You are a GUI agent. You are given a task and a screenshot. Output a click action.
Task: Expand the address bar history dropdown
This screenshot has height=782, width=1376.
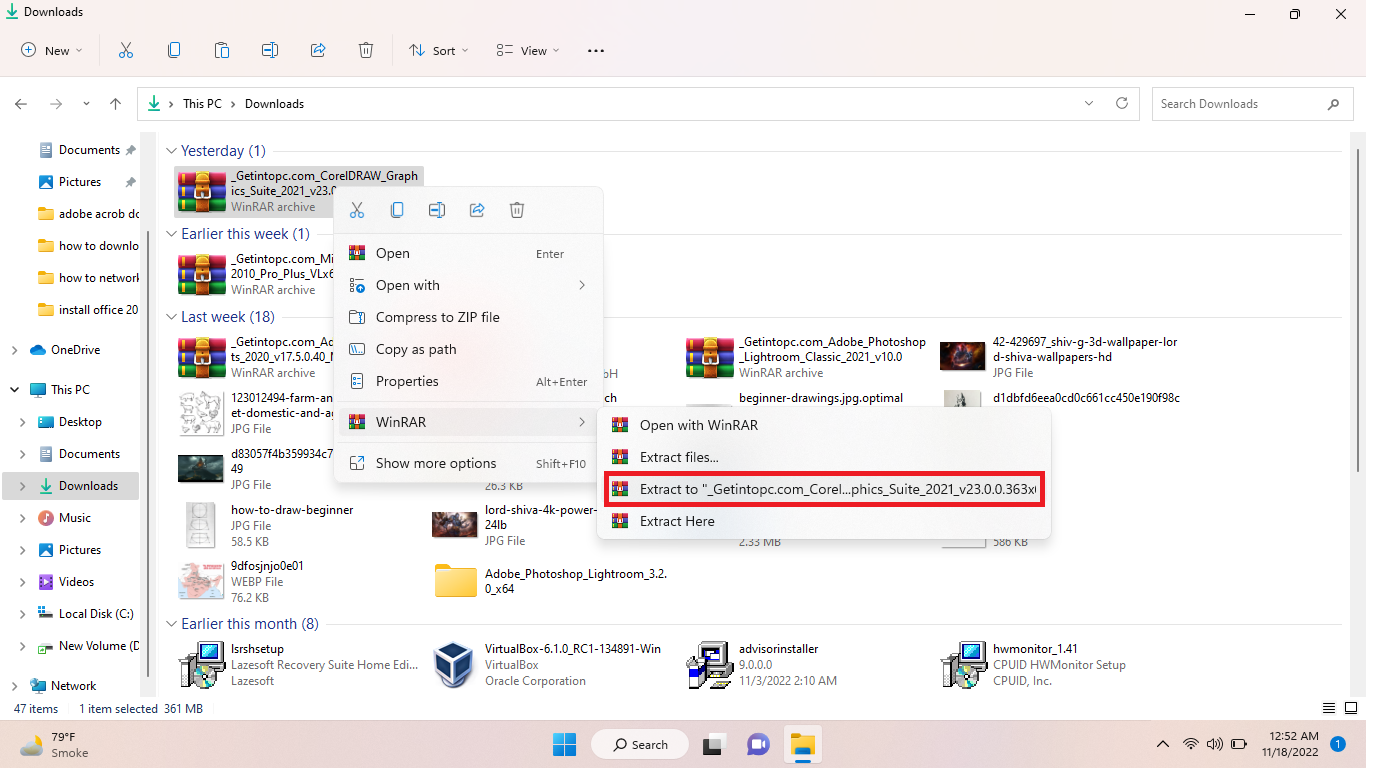tap(1089, 103)
